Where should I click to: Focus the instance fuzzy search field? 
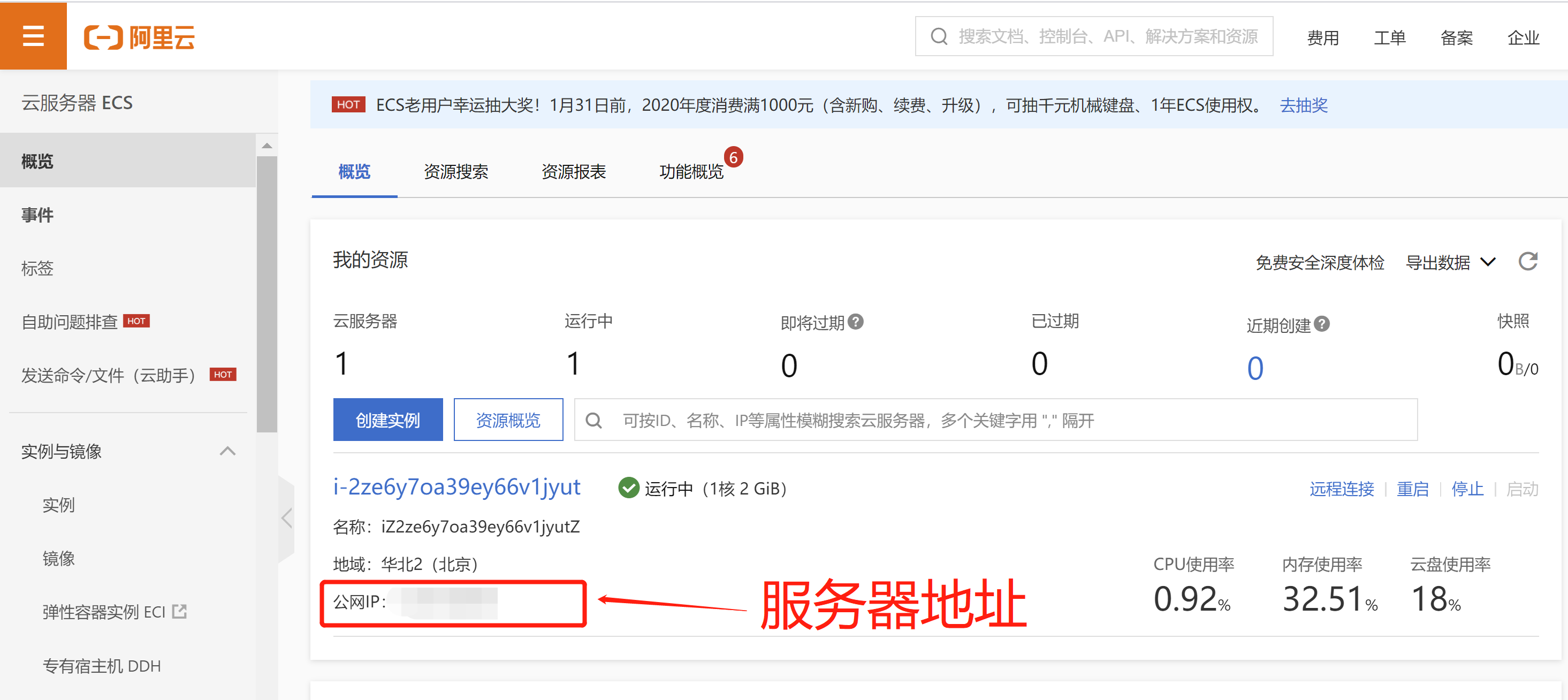click(x=996, y=420)
